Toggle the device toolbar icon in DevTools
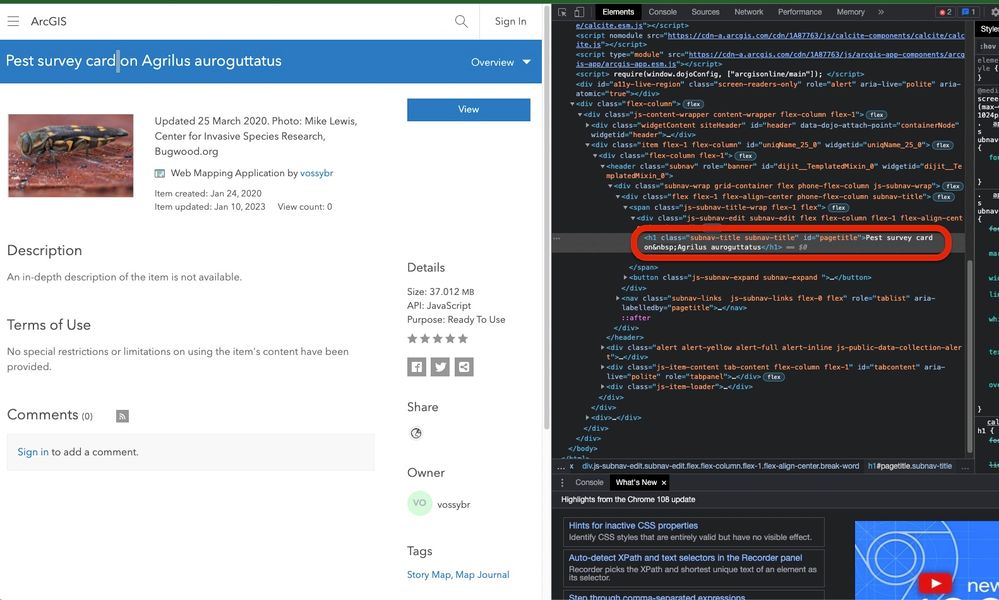 click(x=581, y=12)
